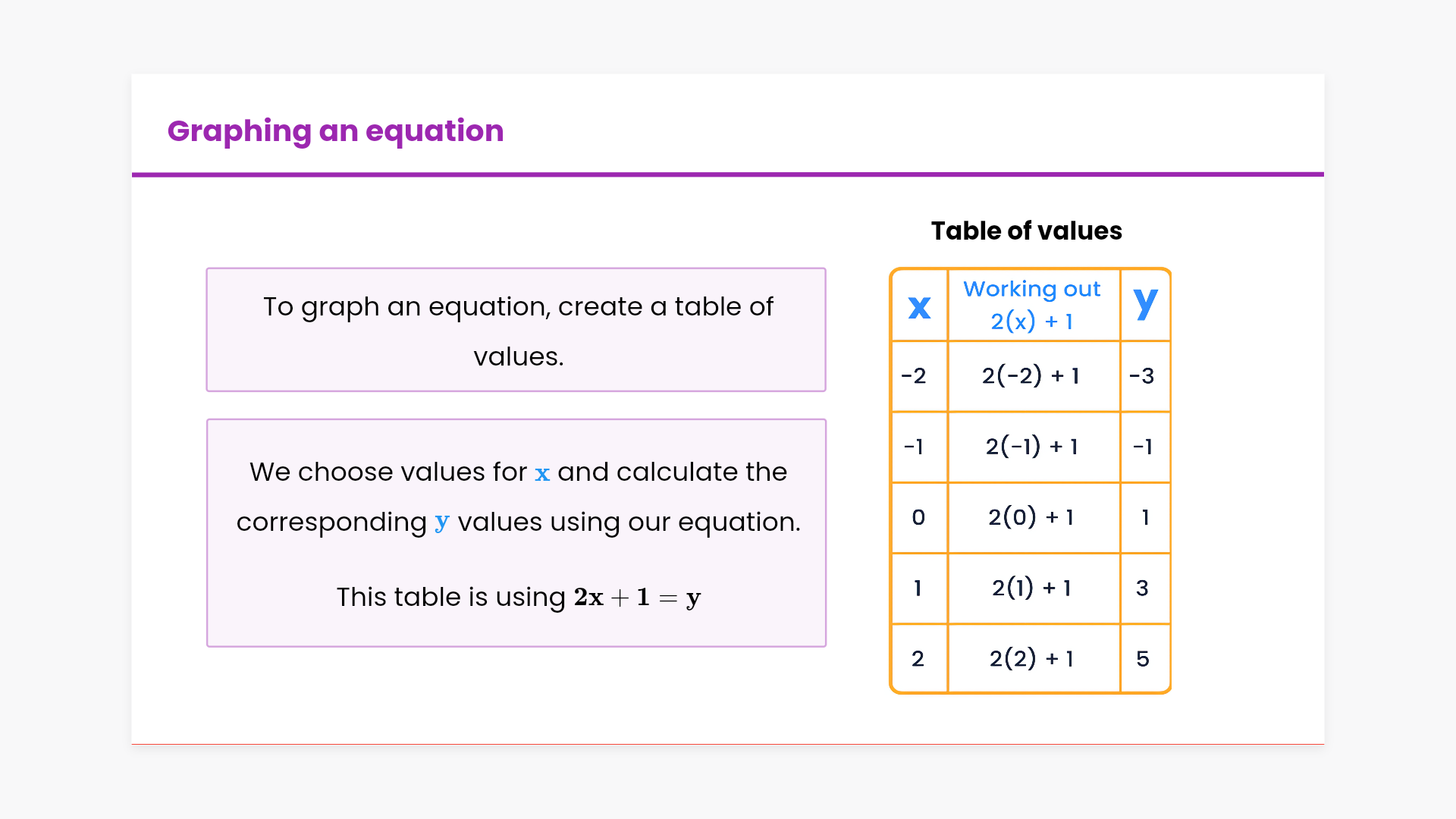Click the blue x in the explanation text
The height and width of the screenshot is (819, 1456).
[x=542, y=474]
